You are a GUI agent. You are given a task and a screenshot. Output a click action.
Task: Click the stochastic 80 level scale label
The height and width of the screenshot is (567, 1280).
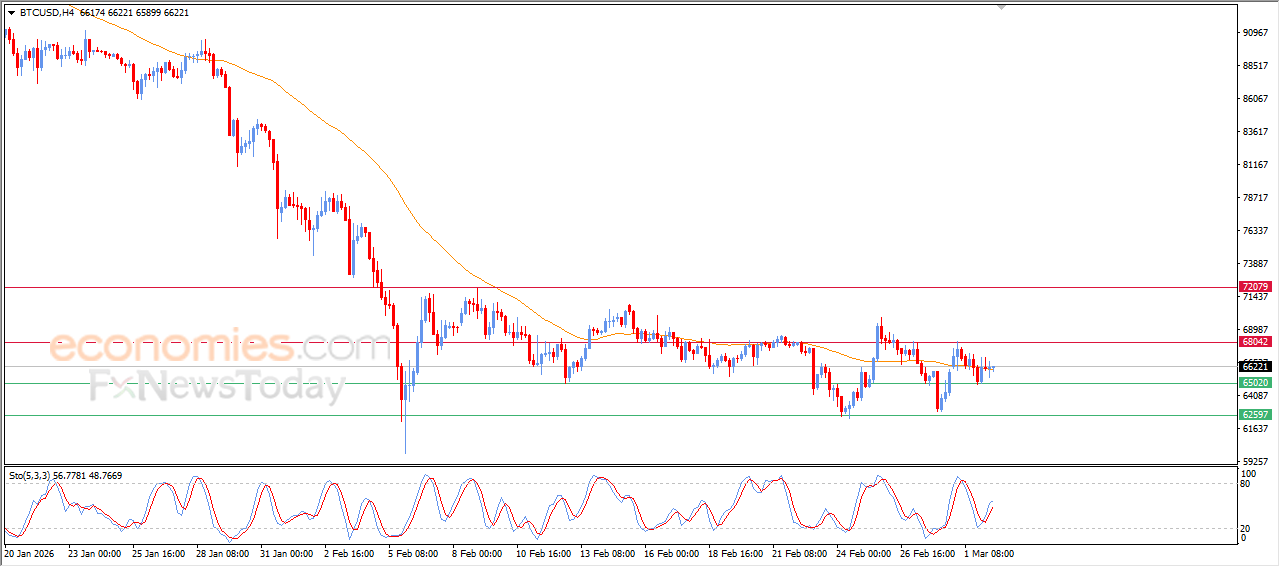(x=1246, y=484)
